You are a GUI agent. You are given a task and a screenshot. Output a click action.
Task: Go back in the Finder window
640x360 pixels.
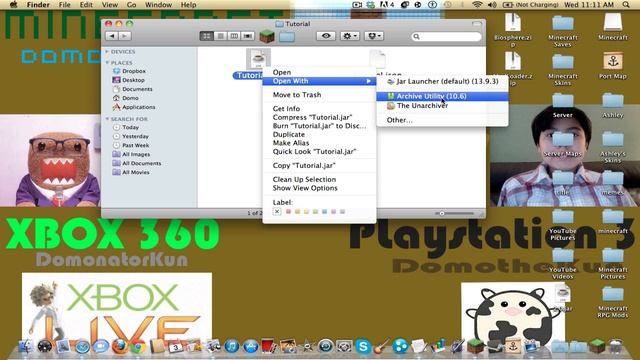111,36
